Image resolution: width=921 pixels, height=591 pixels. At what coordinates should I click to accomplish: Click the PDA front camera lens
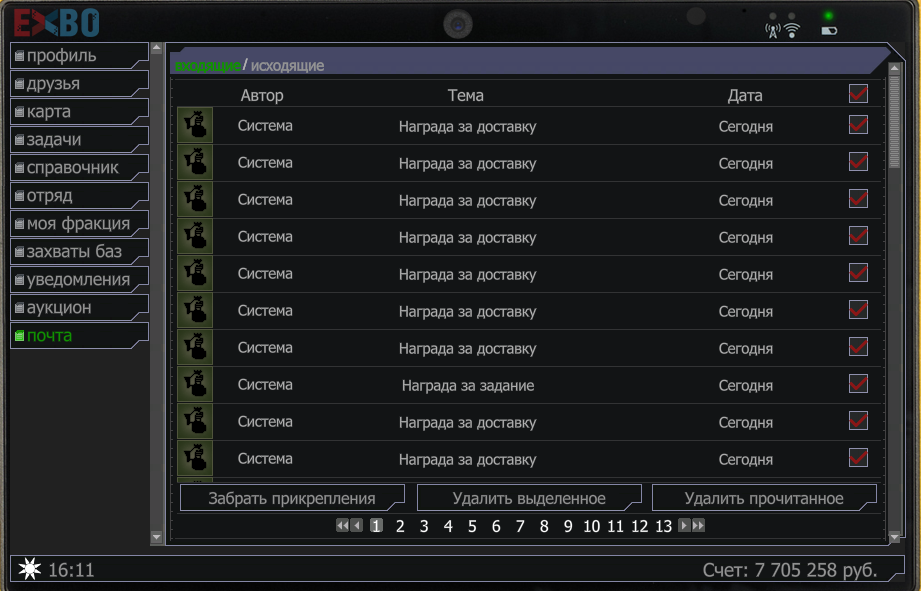point(458,25)
